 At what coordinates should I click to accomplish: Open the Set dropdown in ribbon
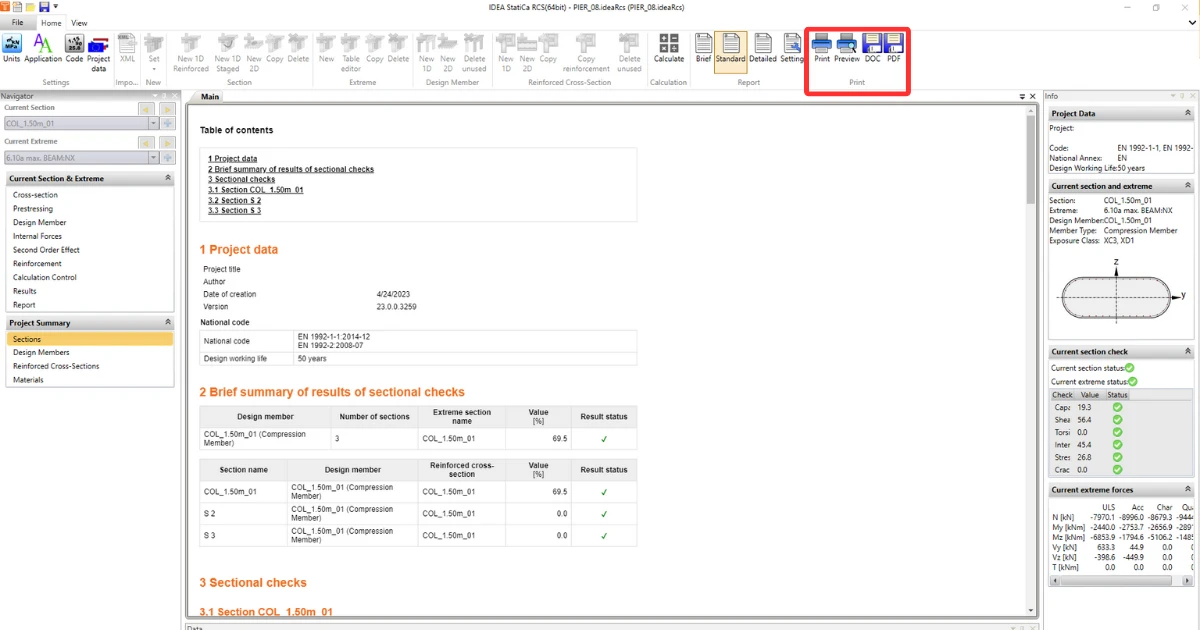(153, 52)
